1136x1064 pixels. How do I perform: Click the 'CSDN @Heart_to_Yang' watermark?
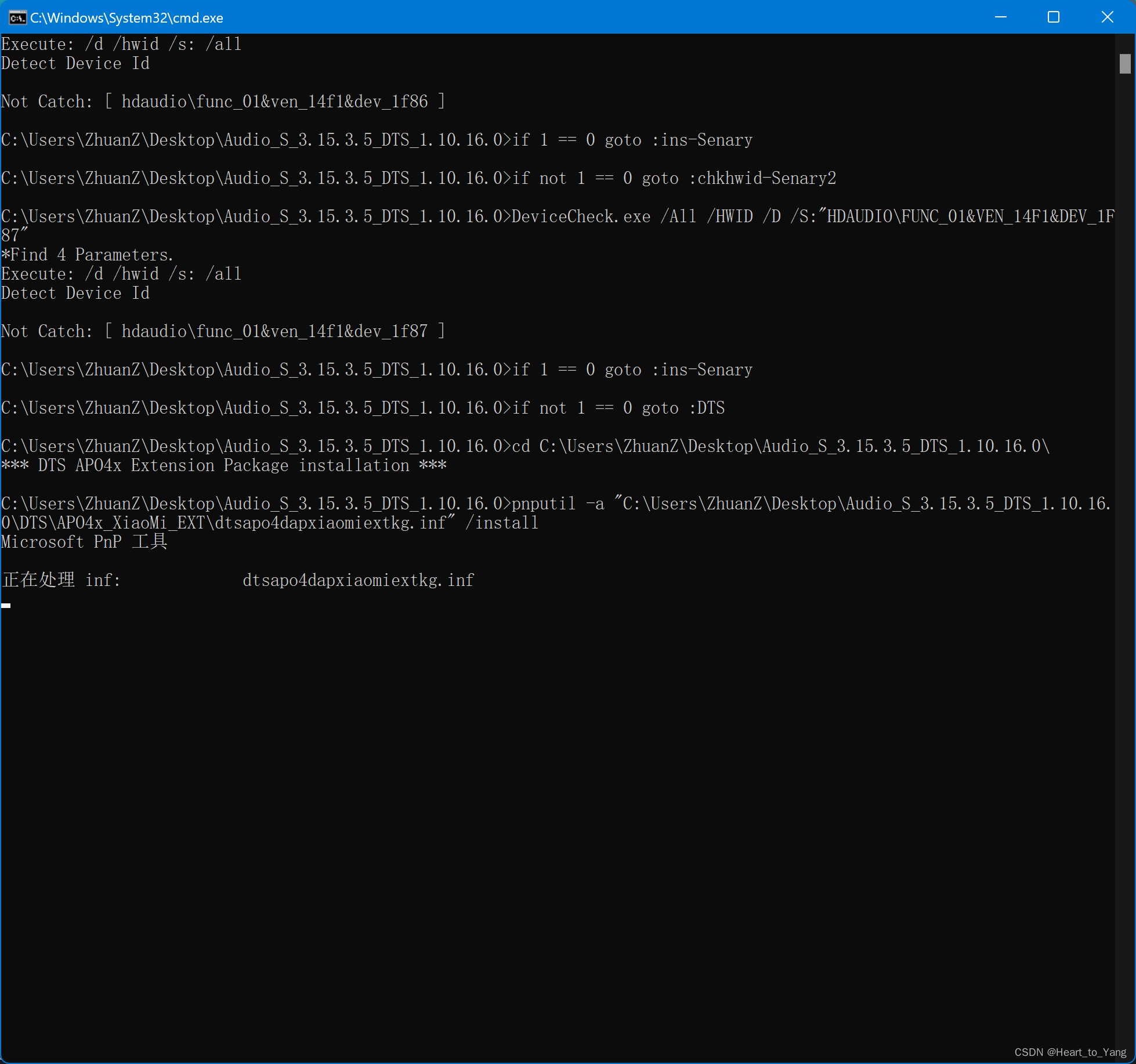click(1070, 1052)
